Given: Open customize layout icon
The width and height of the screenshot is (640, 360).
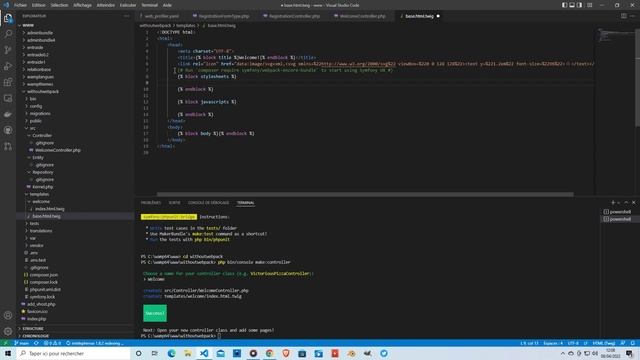Looking at the screenshot, I should tap(589, 5).
